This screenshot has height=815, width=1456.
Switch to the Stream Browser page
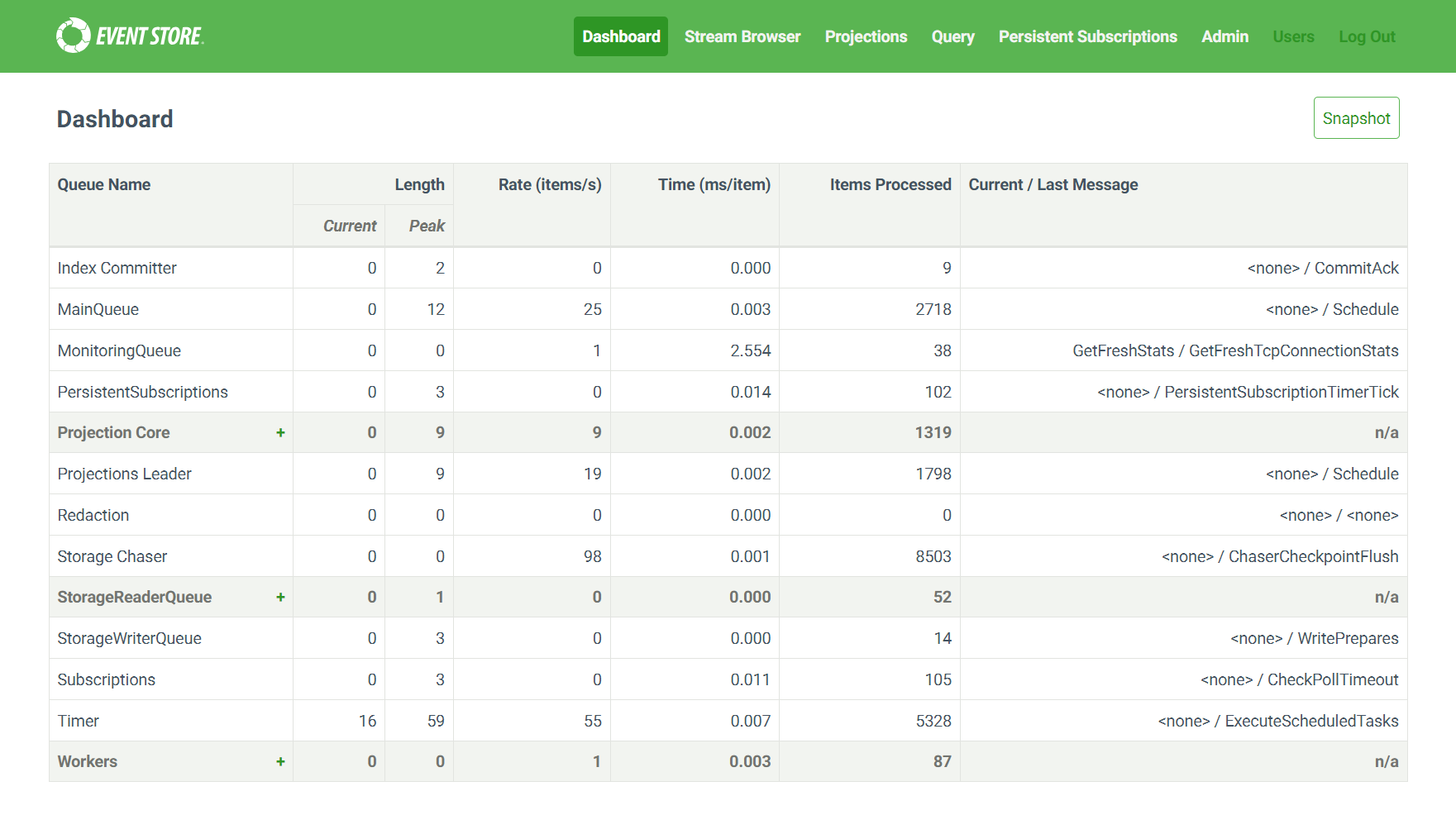742,36
